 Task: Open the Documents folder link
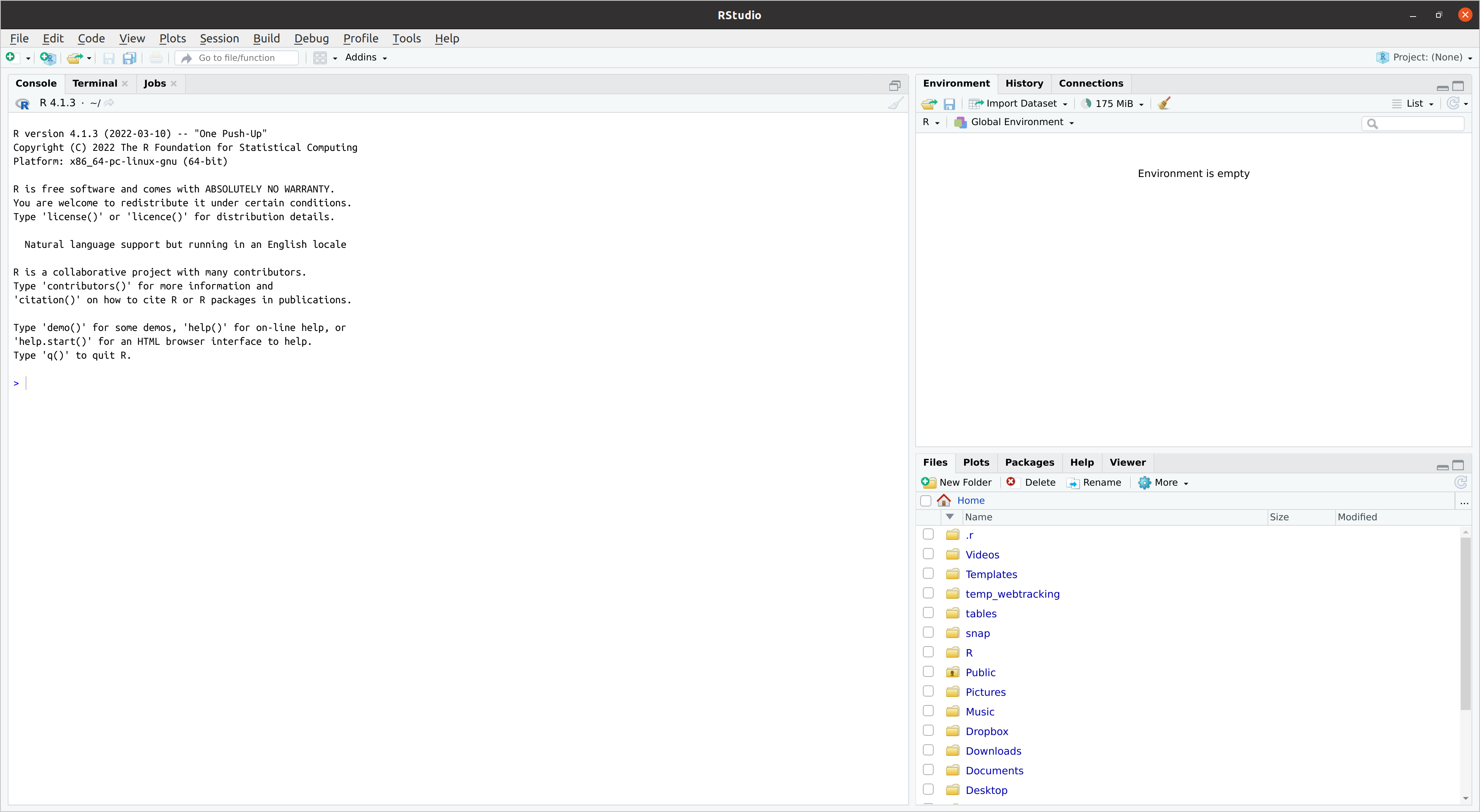(x=994, y=771)
